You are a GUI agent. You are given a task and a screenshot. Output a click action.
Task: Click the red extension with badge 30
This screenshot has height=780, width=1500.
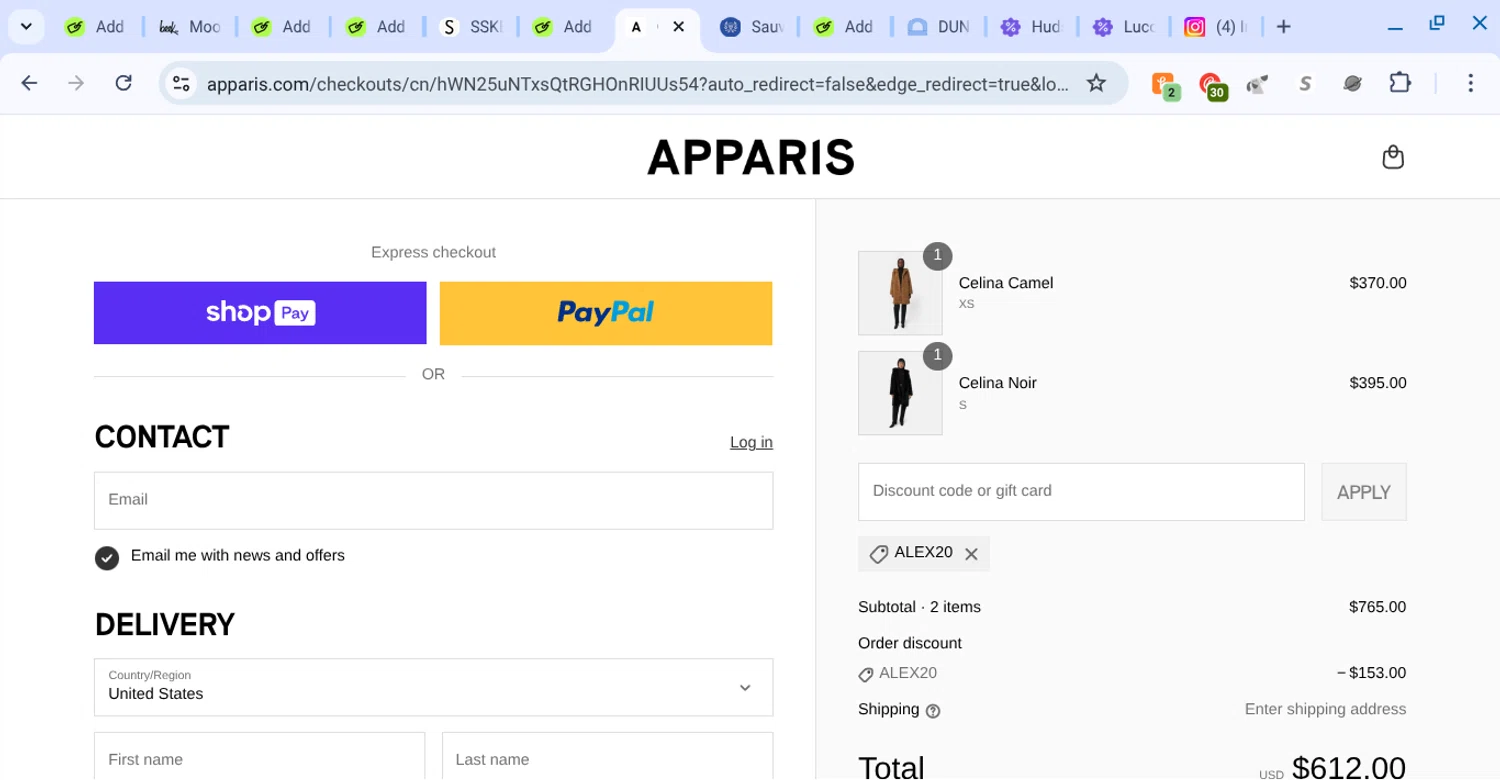click(1212, 85)
